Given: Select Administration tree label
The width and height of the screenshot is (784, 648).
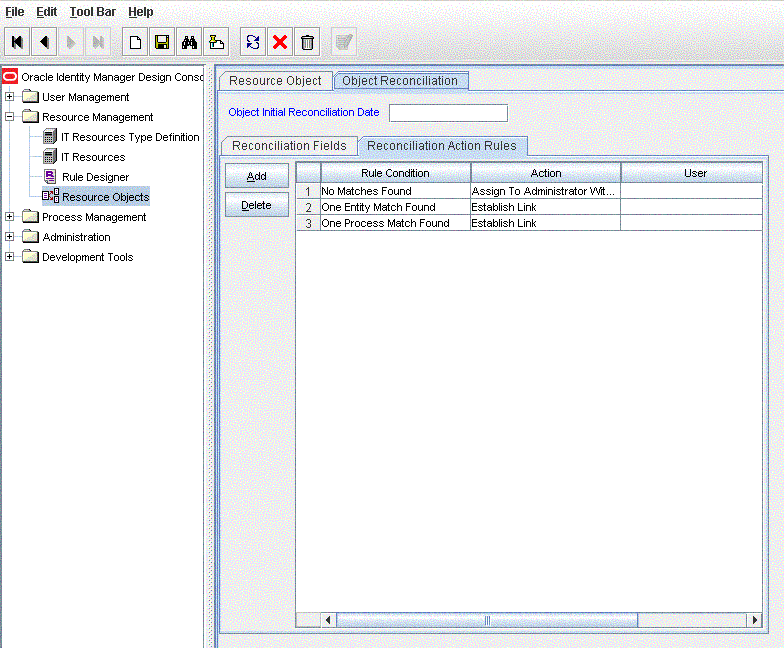Looking at the screenshot, I should (x=76, y=237).
